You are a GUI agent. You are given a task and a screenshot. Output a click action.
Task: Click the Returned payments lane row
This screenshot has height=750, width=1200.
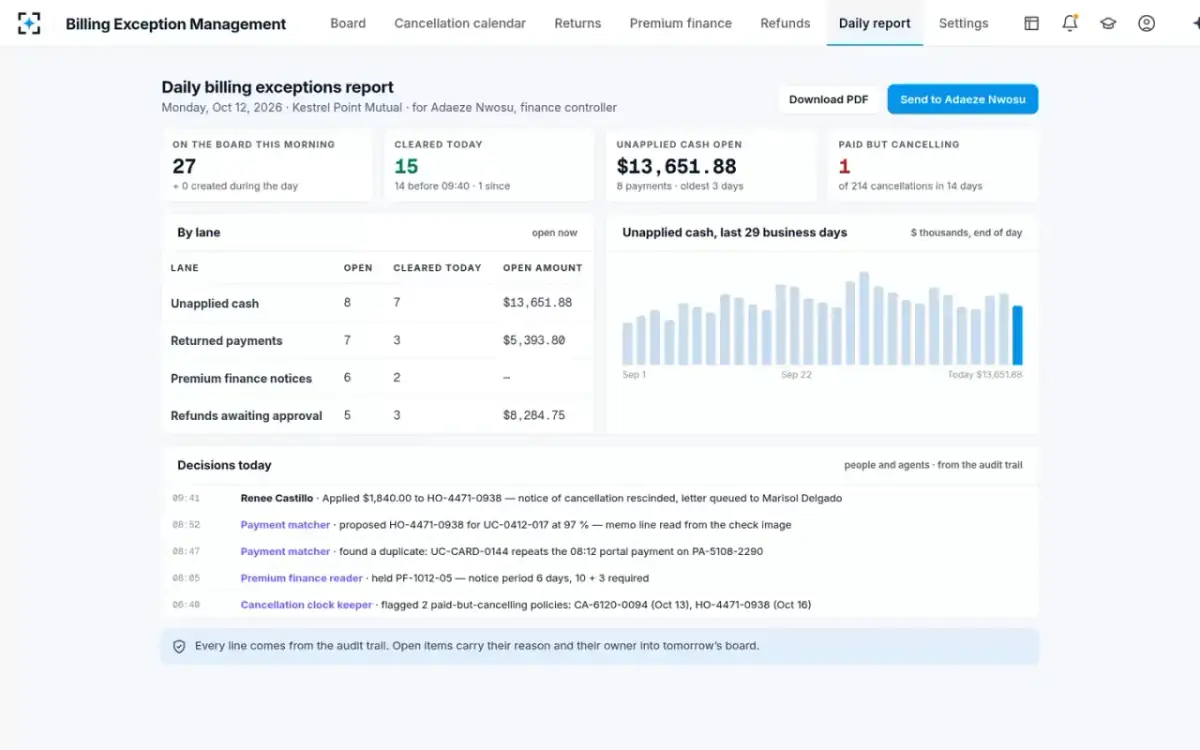pyautogui.click(x=377, y=340)
